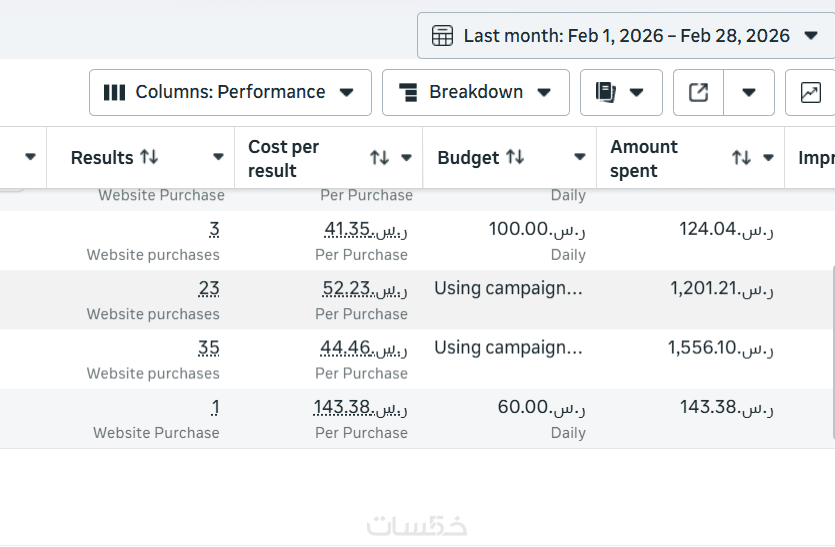Open Results column options arrow
Screen dimensions: 835x547
[218, 157]
